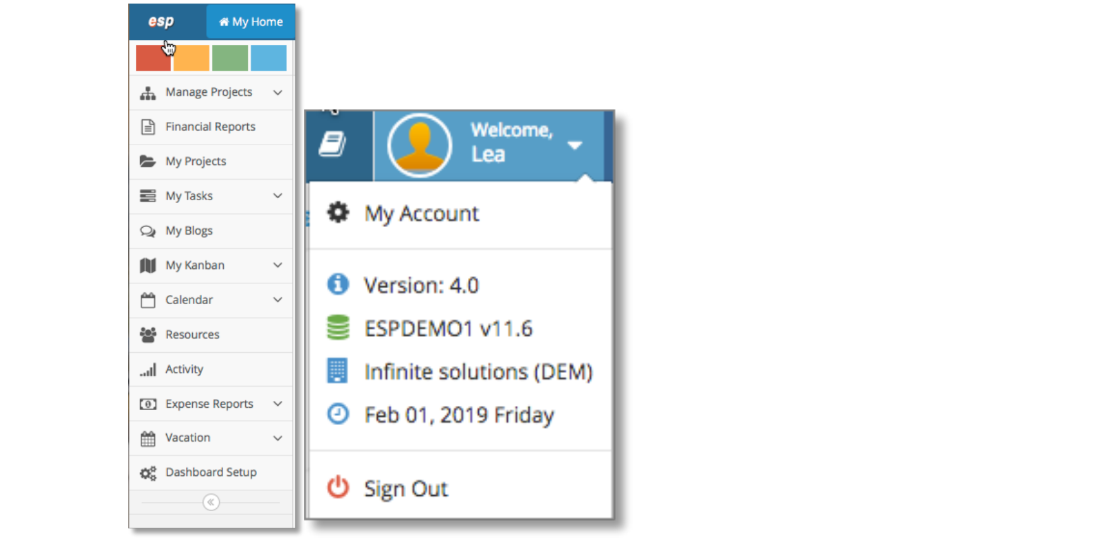This screenshot has height=543, width=1096.
Task: Expand the My Kanban submenu arrow
Action: [x=277, y=265]
